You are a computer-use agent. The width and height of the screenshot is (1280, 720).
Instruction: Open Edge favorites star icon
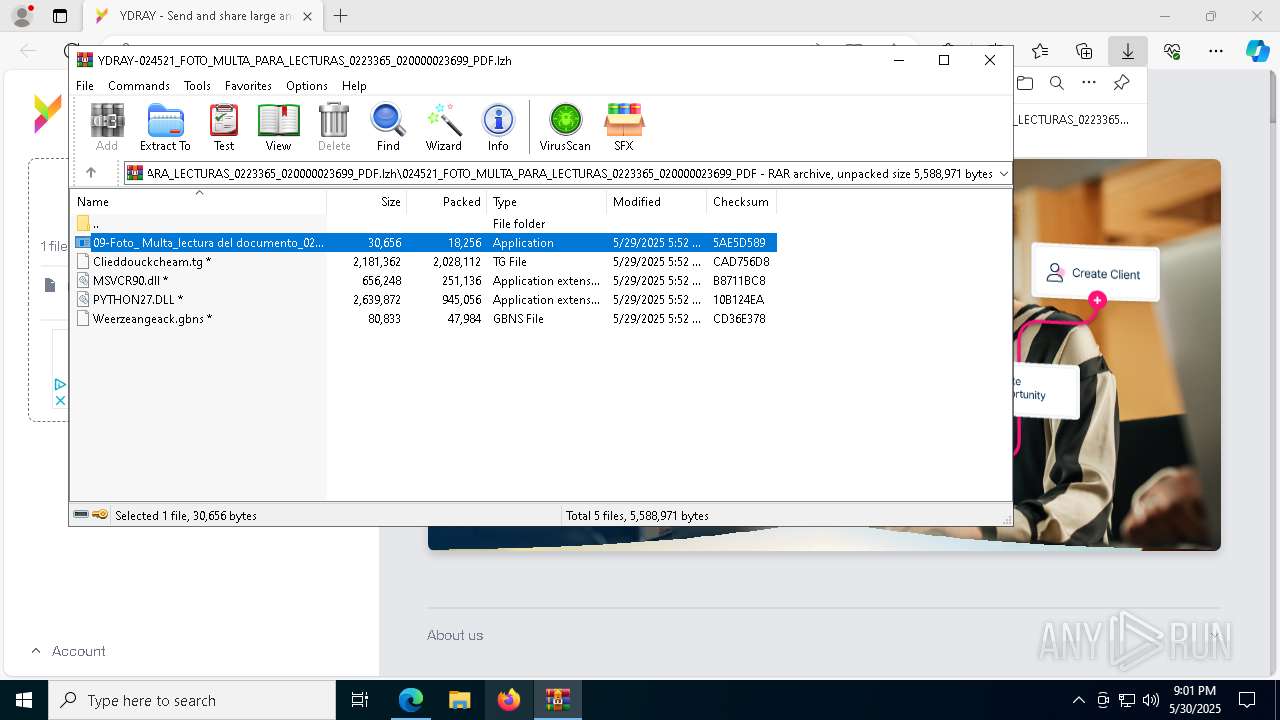(1040, 51)
